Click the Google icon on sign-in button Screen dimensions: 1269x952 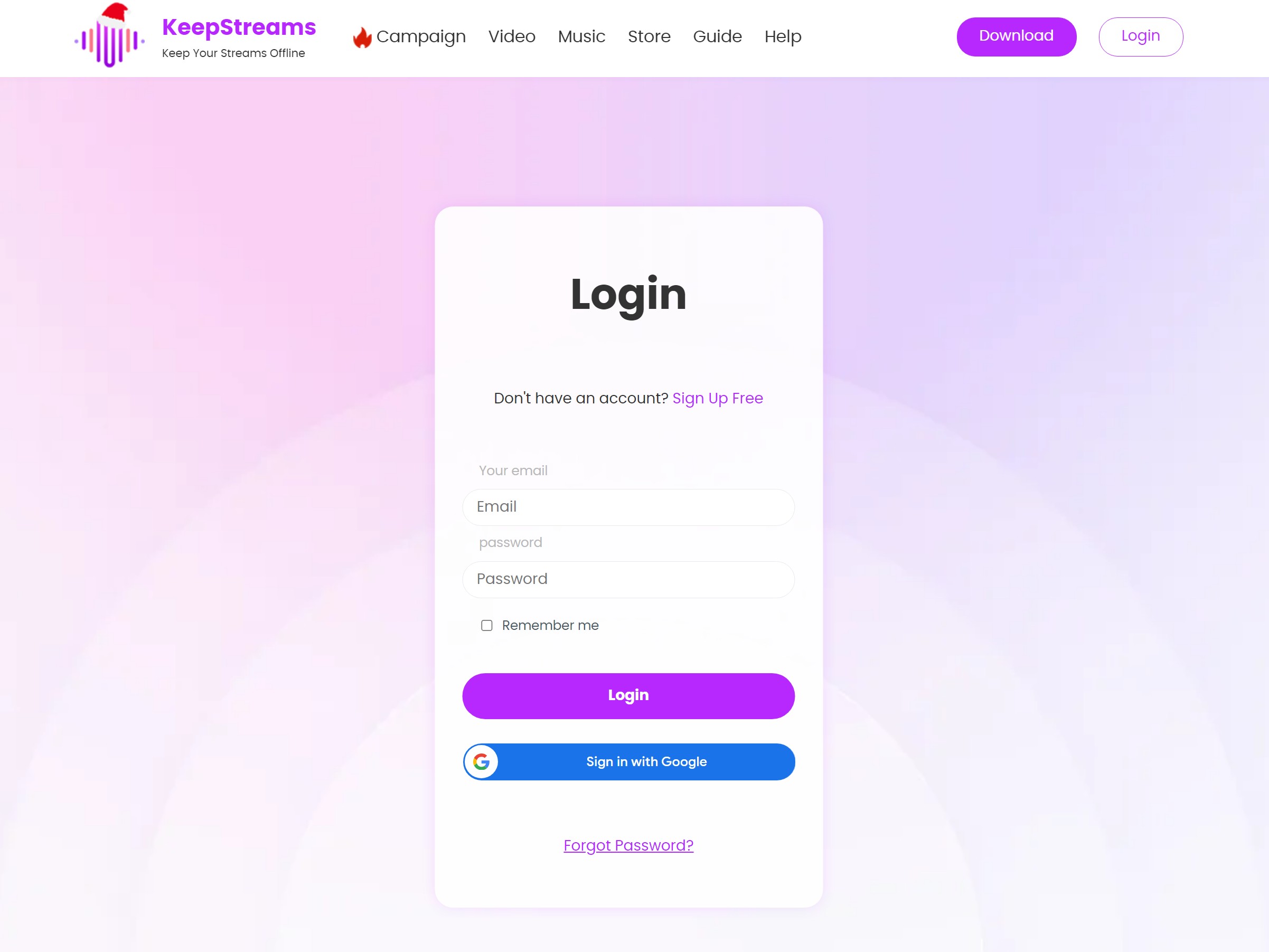(x=481, y=761)
